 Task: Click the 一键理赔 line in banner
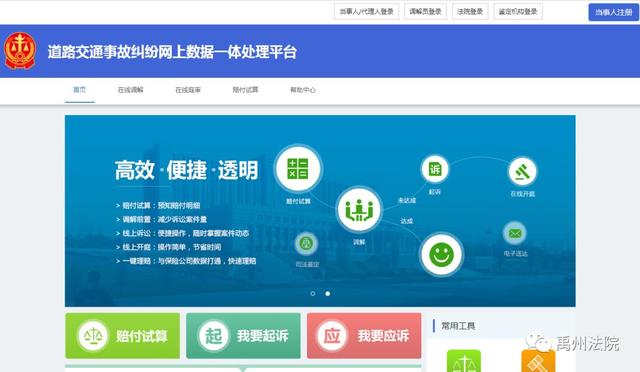186,261
